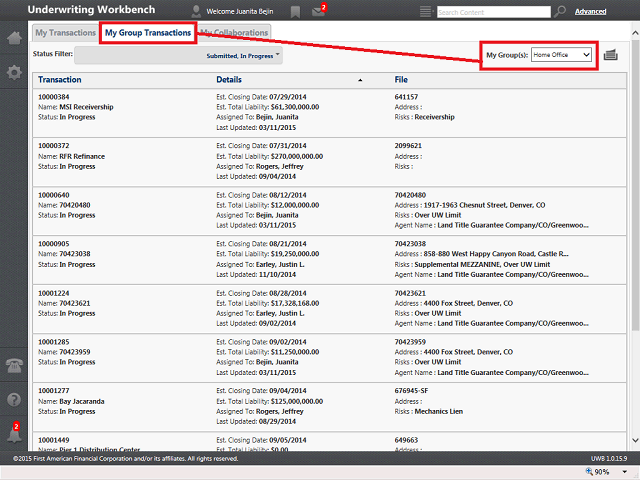Click the icon beside My Group(s) dropdown
Screen dimensions: 640x480
pyautogui.click(x=610, y=55)
